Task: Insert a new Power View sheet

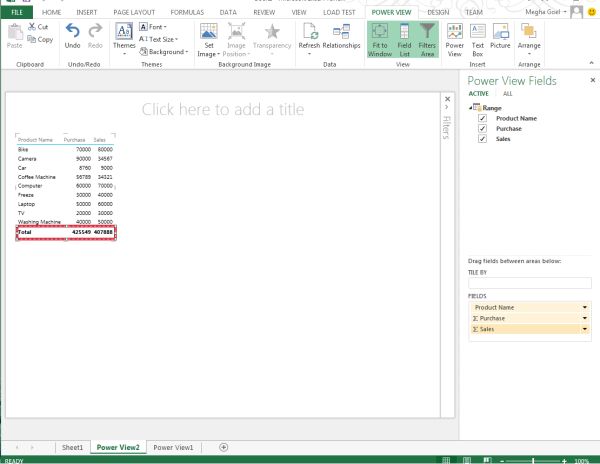Action: [455, 40]
